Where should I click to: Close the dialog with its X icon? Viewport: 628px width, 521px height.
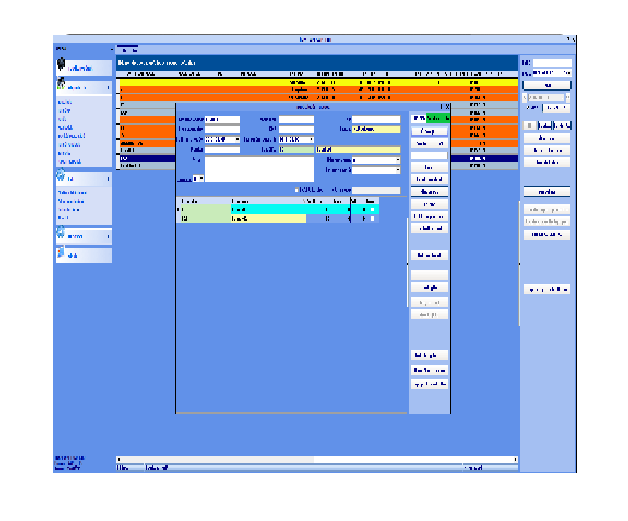click(x=446, y=106)
